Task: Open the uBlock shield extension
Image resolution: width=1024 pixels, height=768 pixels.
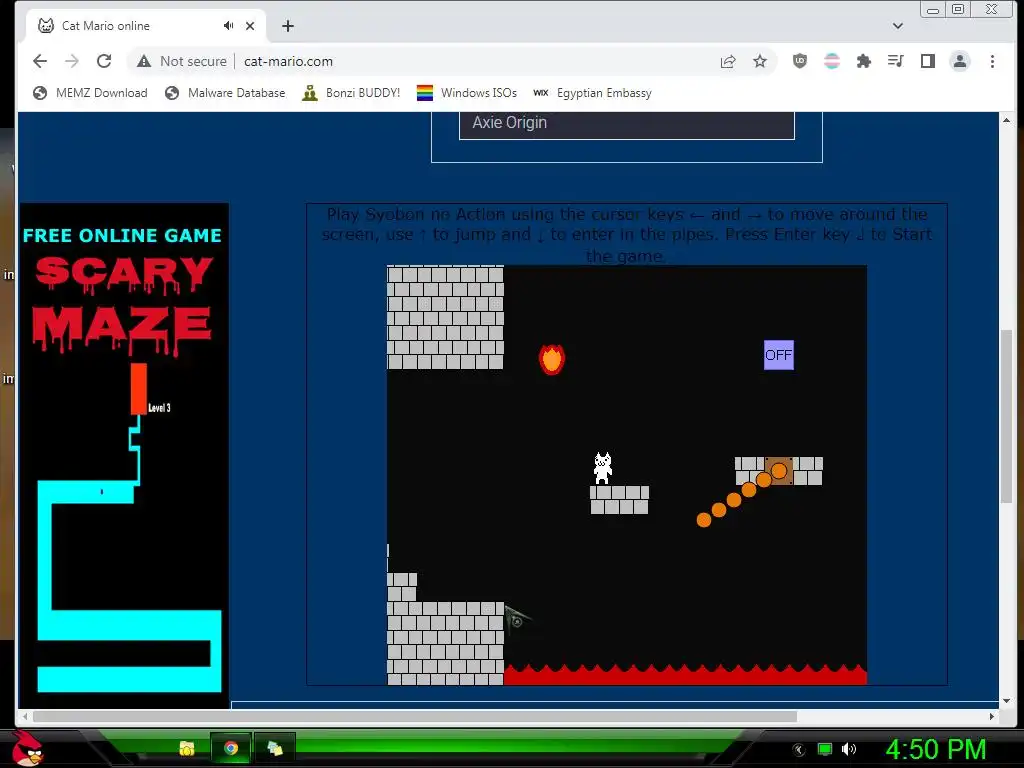Action: tap(799, 61)
